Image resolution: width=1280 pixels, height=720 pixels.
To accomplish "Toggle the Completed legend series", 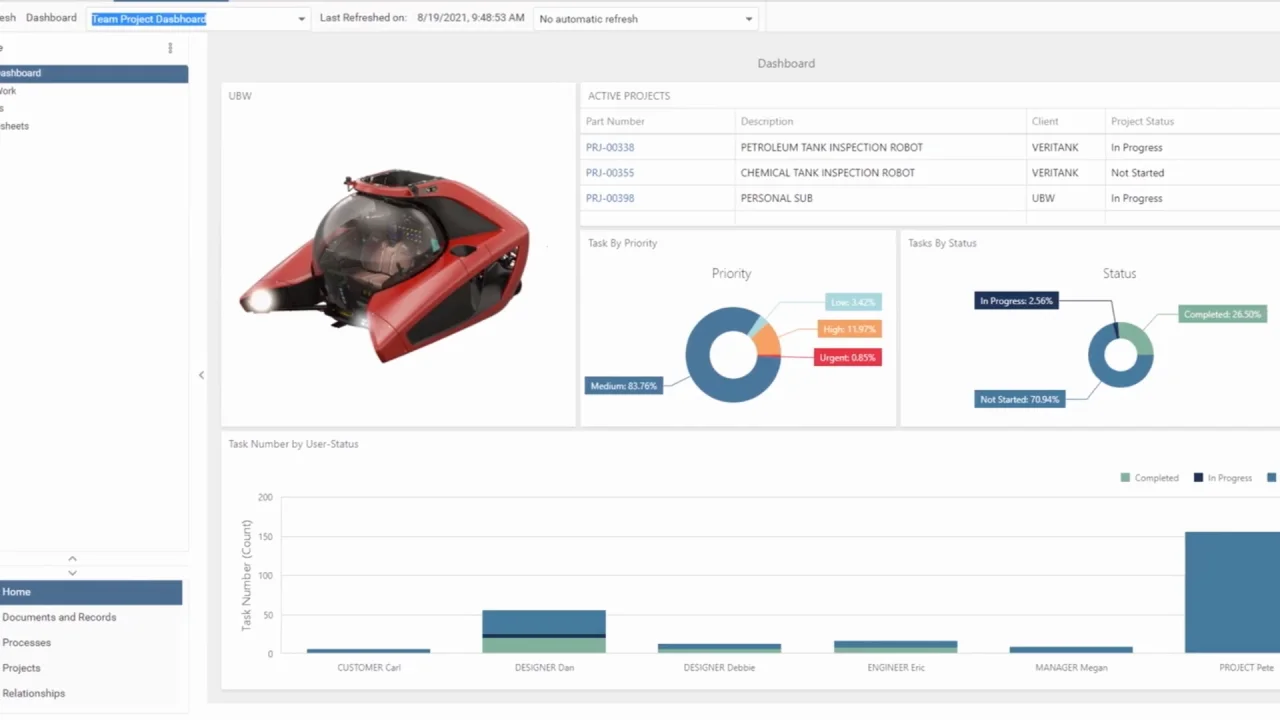I will (x=1149, y=478).
